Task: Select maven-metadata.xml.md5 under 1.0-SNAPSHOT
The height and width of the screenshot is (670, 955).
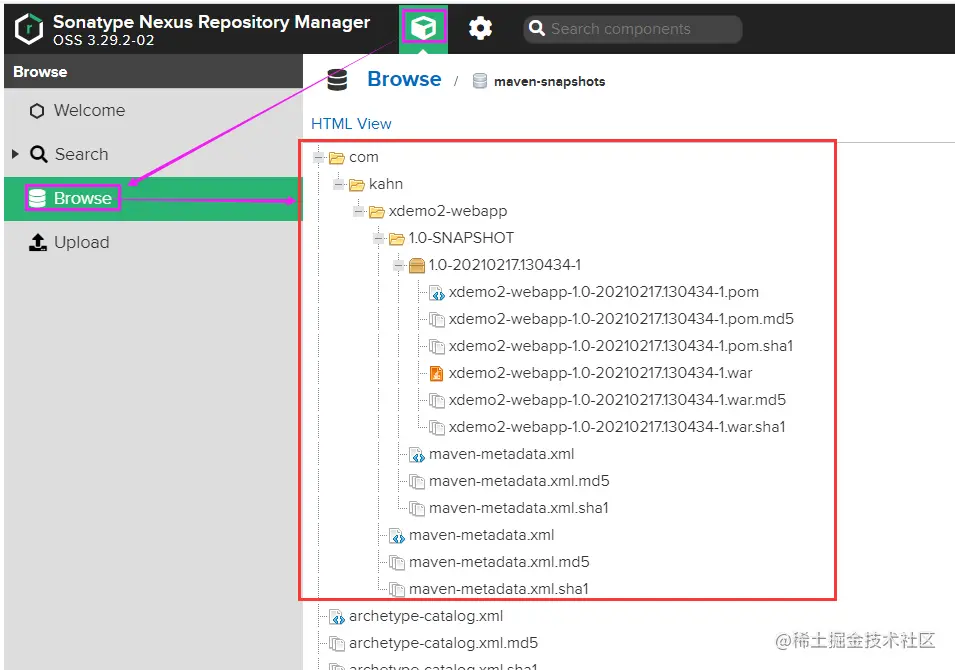Action: (519, 481)
